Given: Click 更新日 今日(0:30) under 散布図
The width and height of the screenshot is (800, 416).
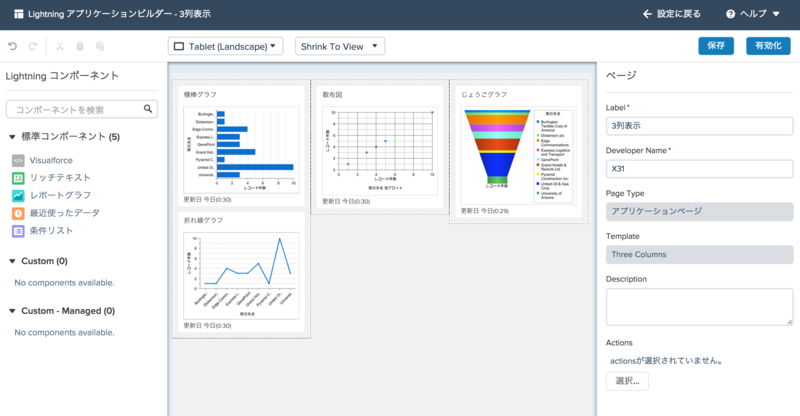Looking at the screenshot, I should click(x=346, y=202).
